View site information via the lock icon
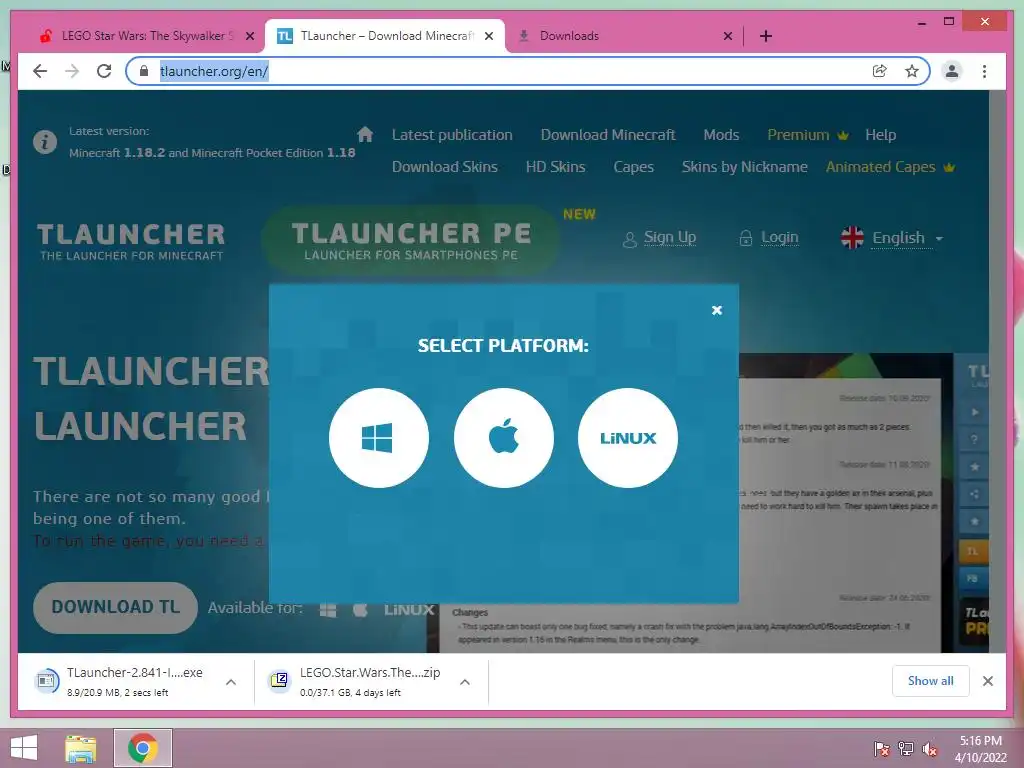The height and width of the screenshot is (768, 1024). point(144,71)
